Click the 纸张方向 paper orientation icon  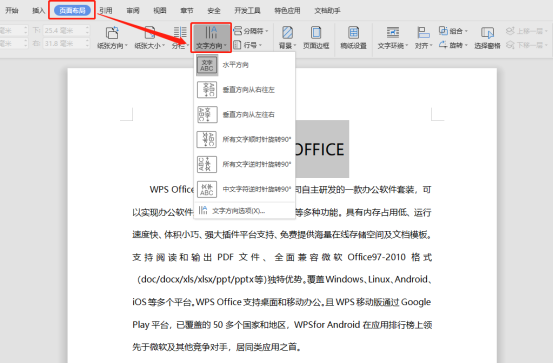coord(112,33)
